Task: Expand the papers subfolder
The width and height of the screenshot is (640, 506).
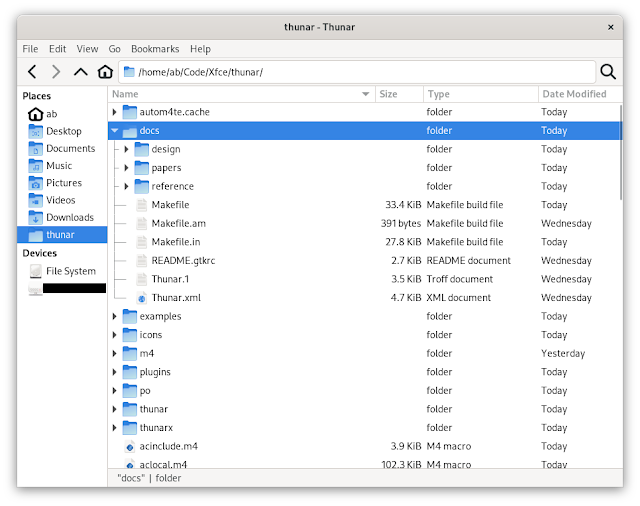Action: [127, 168]
